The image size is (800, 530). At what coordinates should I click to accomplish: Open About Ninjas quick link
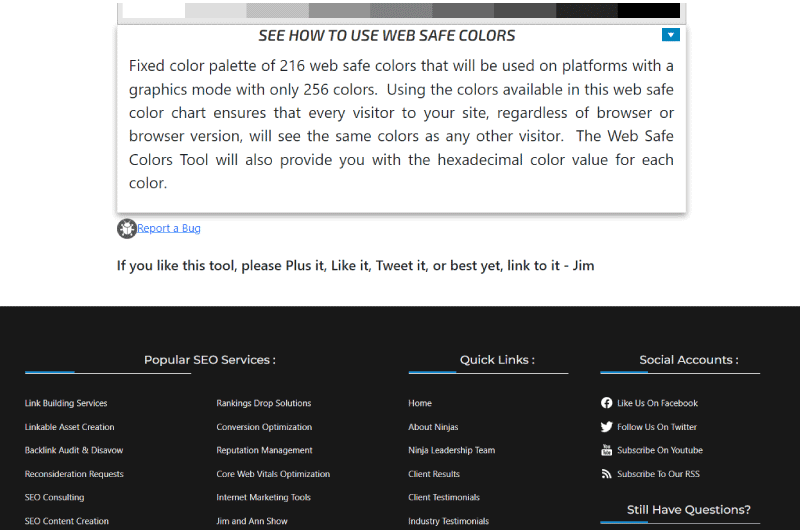pyautogui.click(x=433, y=427)
